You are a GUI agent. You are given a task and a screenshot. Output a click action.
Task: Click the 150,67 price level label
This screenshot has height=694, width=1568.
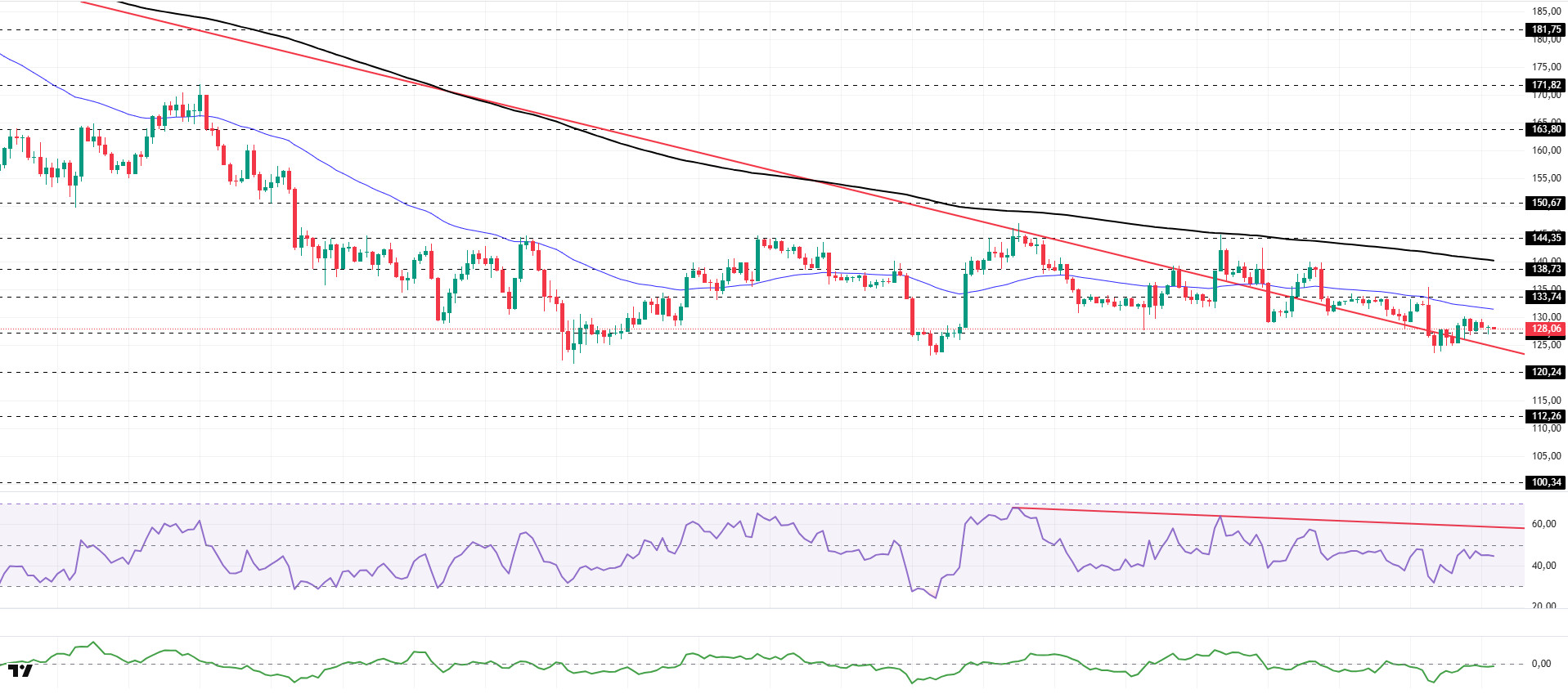click(x=1545, y=203)
